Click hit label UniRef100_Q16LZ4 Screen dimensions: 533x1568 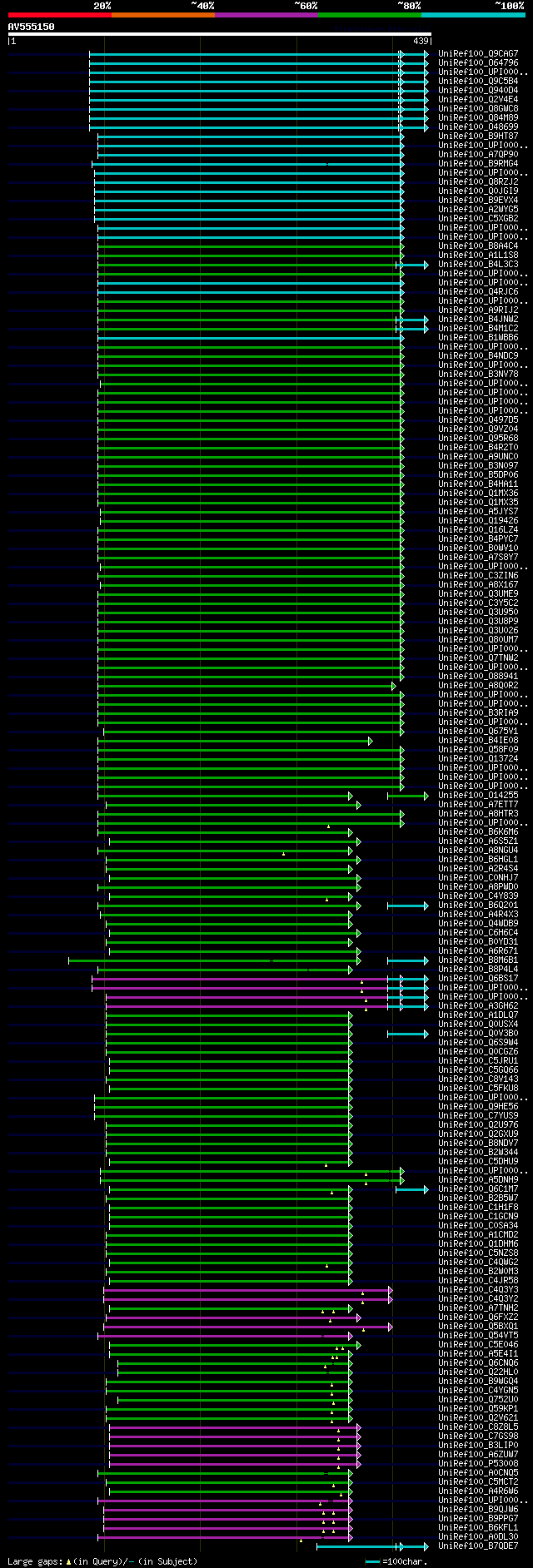point(478,530)
